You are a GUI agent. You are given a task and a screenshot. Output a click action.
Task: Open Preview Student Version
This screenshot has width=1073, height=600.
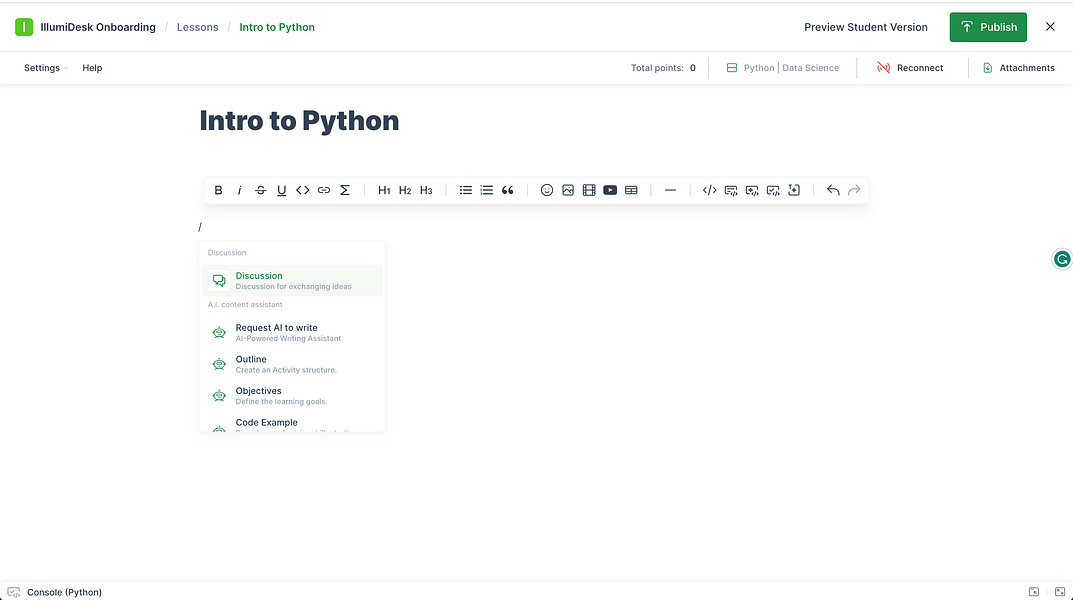866,27
